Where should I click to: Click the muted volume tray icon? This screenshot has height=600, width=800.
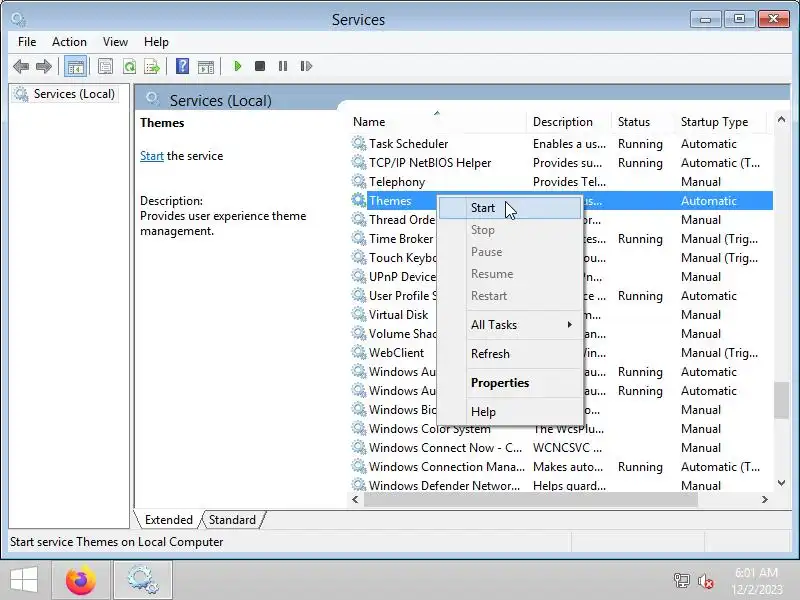[x=706, y=581]
